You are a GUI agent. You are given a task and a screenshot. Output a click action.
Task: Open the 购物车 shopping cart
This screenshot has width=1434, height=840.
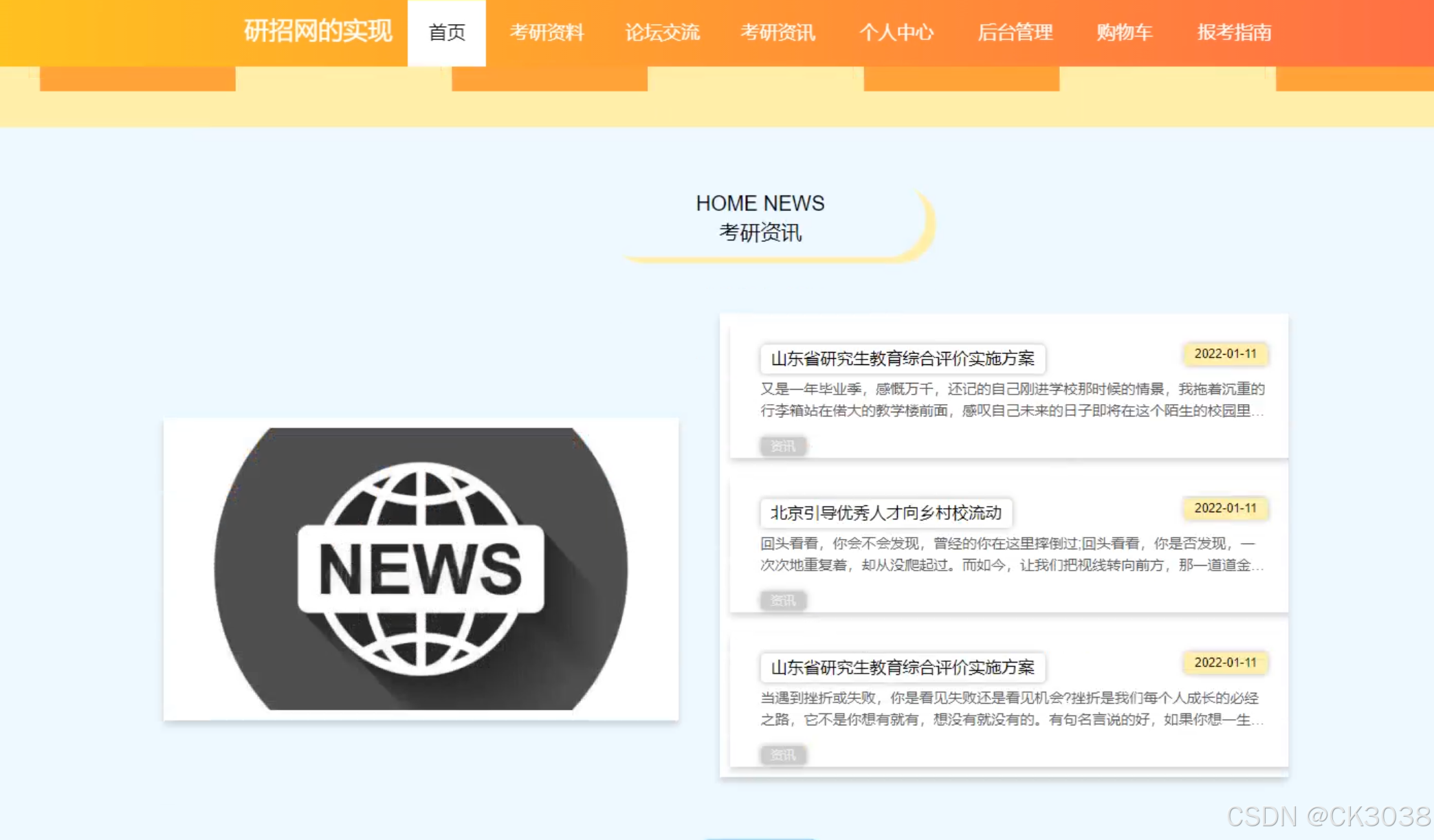(x=1124, y=32)
